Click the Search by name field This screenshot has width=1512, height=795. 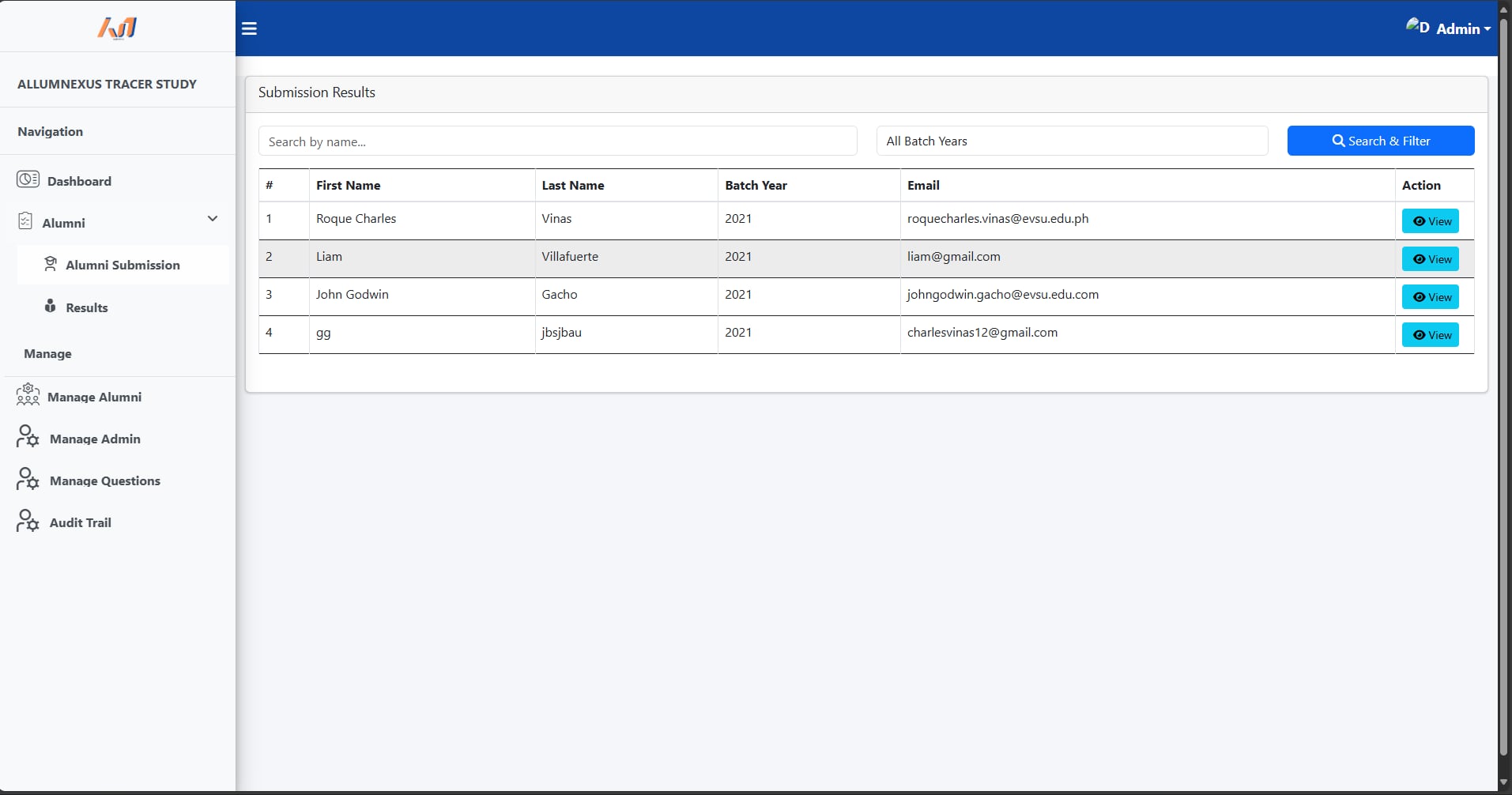pos(557,141)
